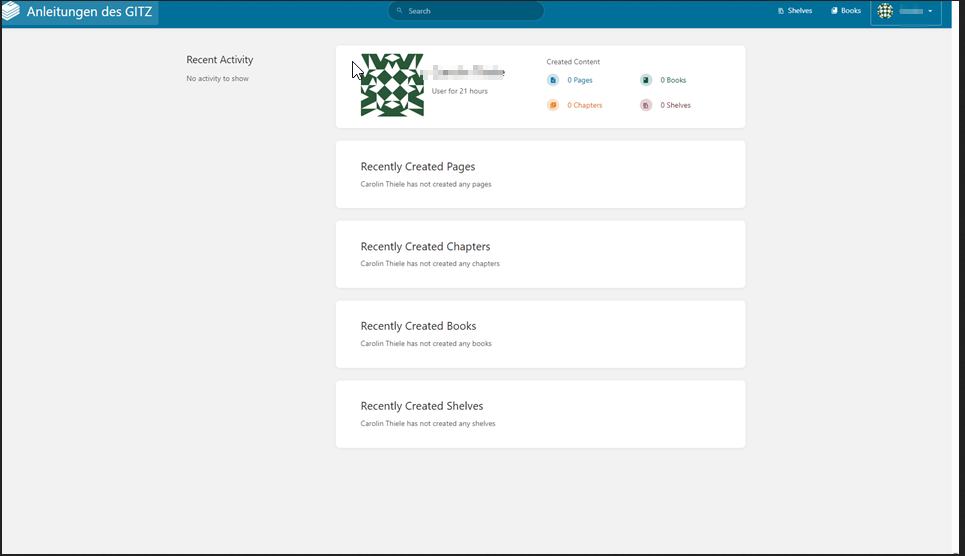Open Books in the top navigation

point(846,11)
